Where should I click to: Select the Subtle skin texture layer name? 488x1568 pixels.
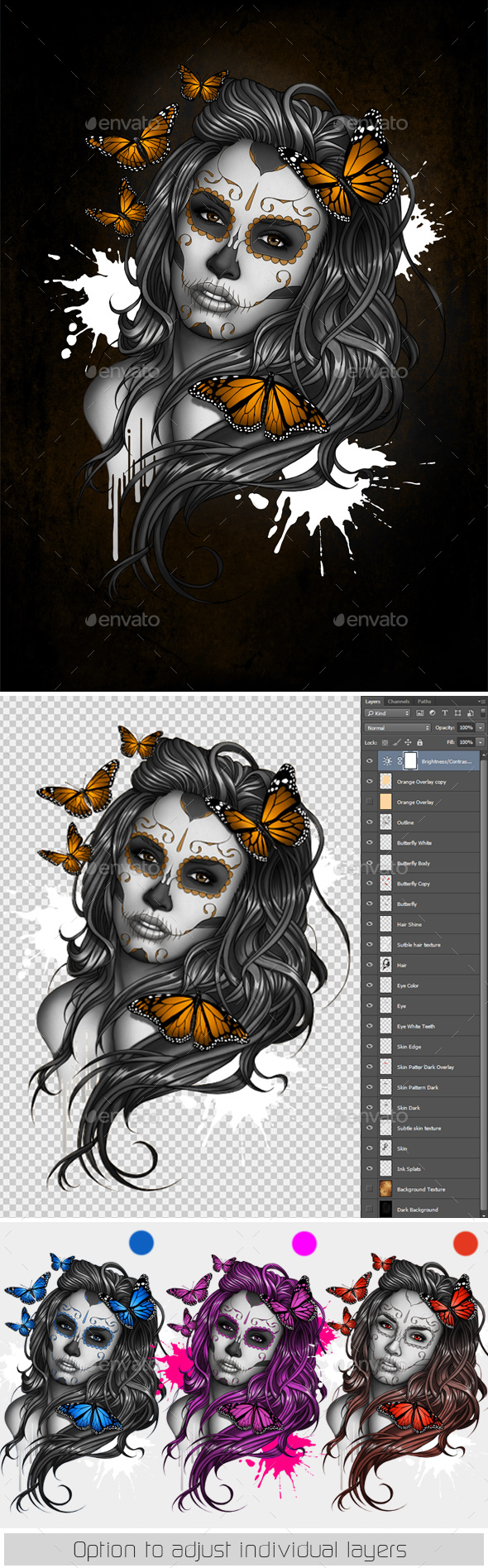[419, 1128]
